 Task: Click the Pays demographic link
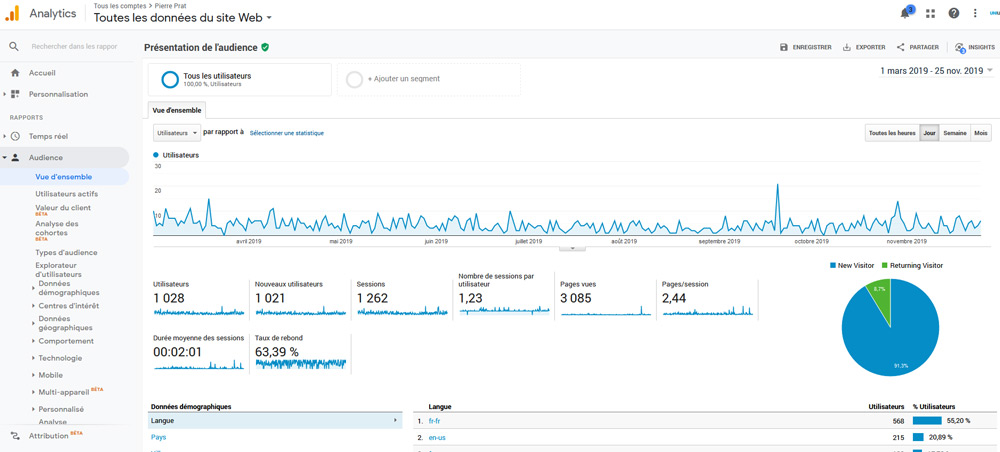[x=158, y=437]
